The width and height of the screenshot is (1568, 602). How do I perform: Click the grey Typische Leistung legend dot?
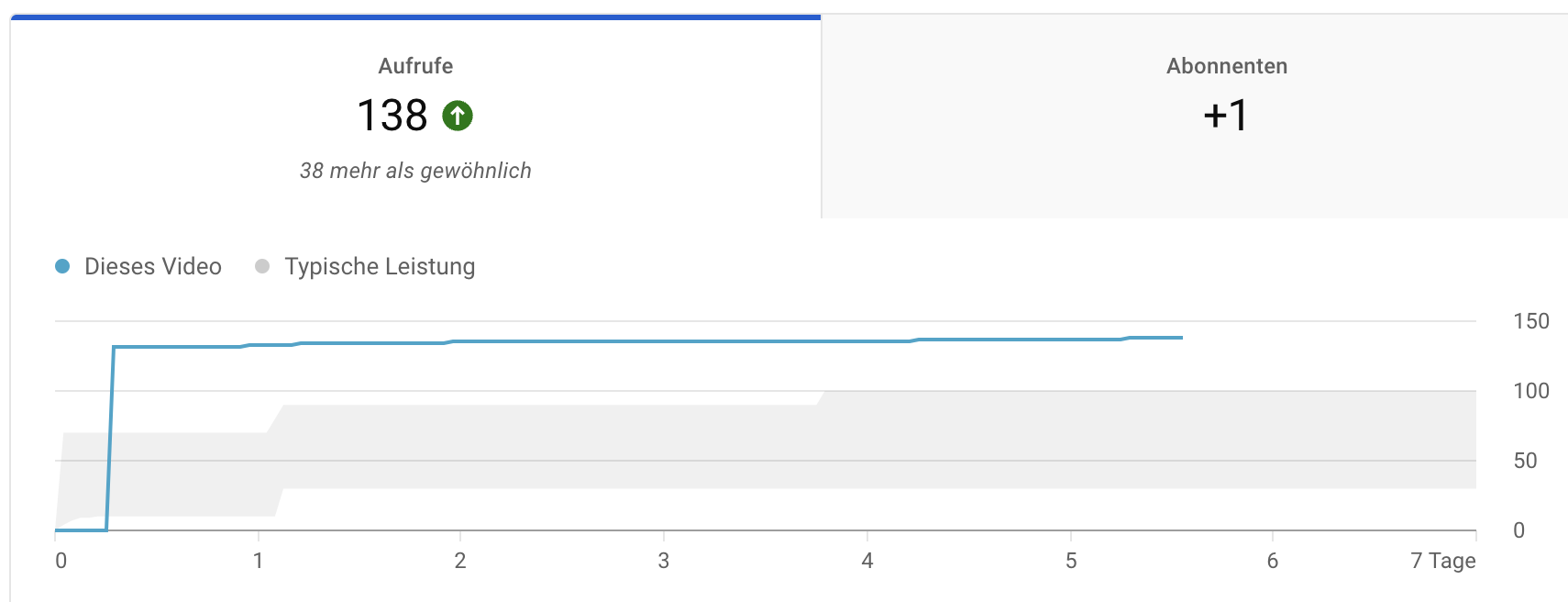tap(262, 266)
